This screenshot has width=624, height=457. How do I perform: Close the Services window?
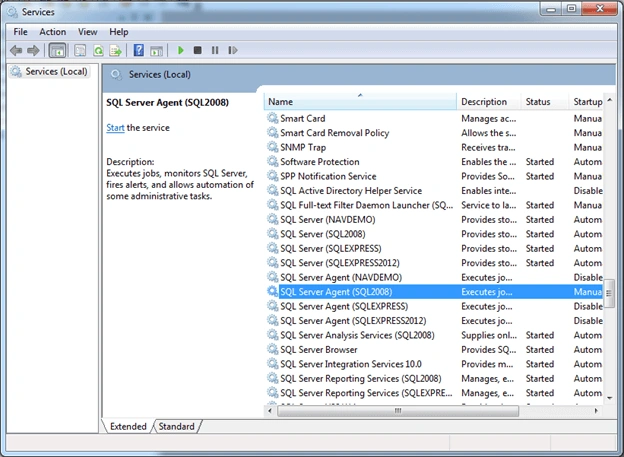[x=599, y=9]
